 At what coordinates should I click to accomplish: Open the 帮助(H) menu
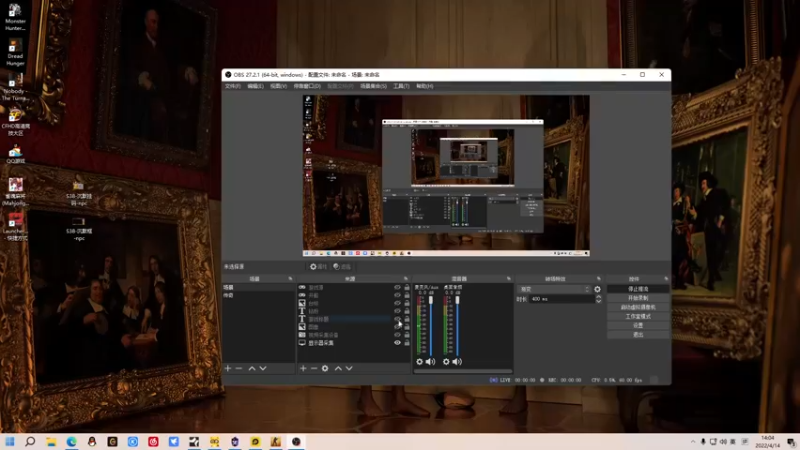pos(424,86)
